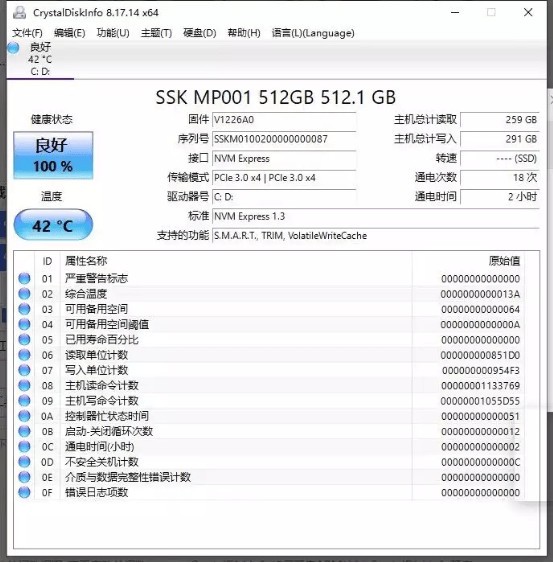Click the status orb for row 01 严重警告标志
Screen dimensions: 553x563
tap(24, 278)
